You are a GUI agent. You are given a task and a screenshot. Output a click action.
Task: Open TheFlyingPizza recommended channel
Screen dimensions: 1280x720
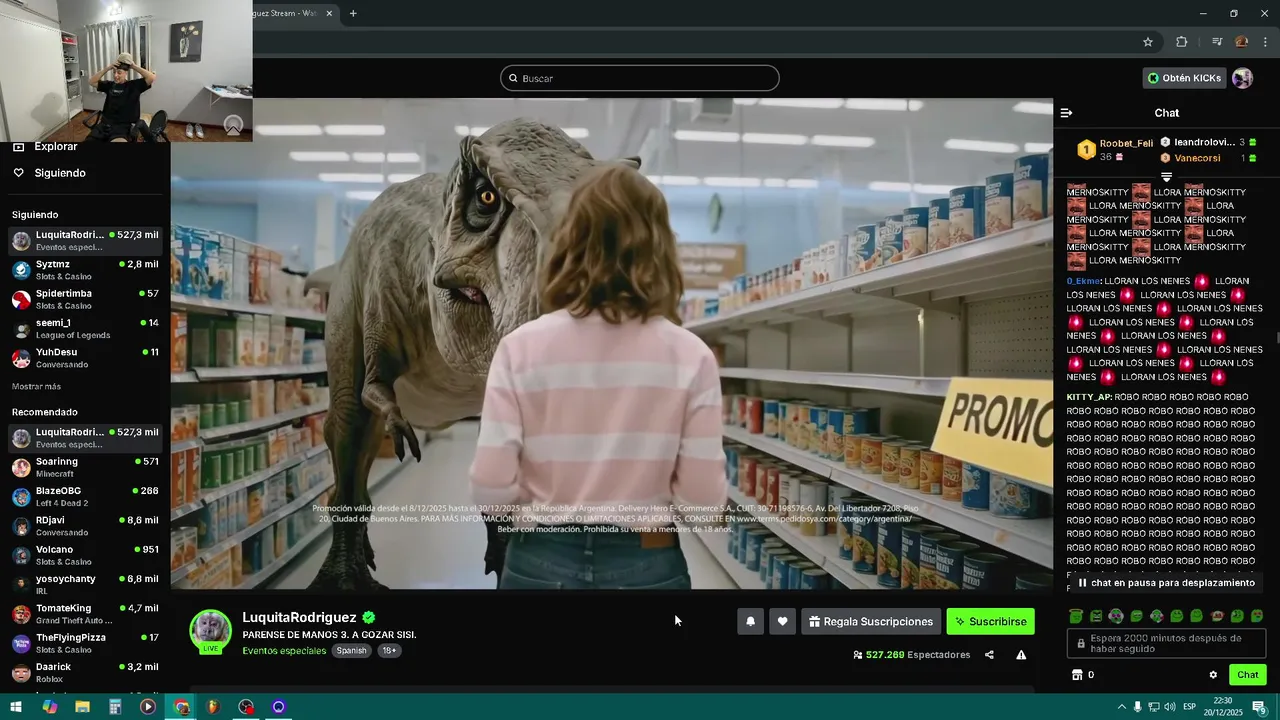point(85,643)
